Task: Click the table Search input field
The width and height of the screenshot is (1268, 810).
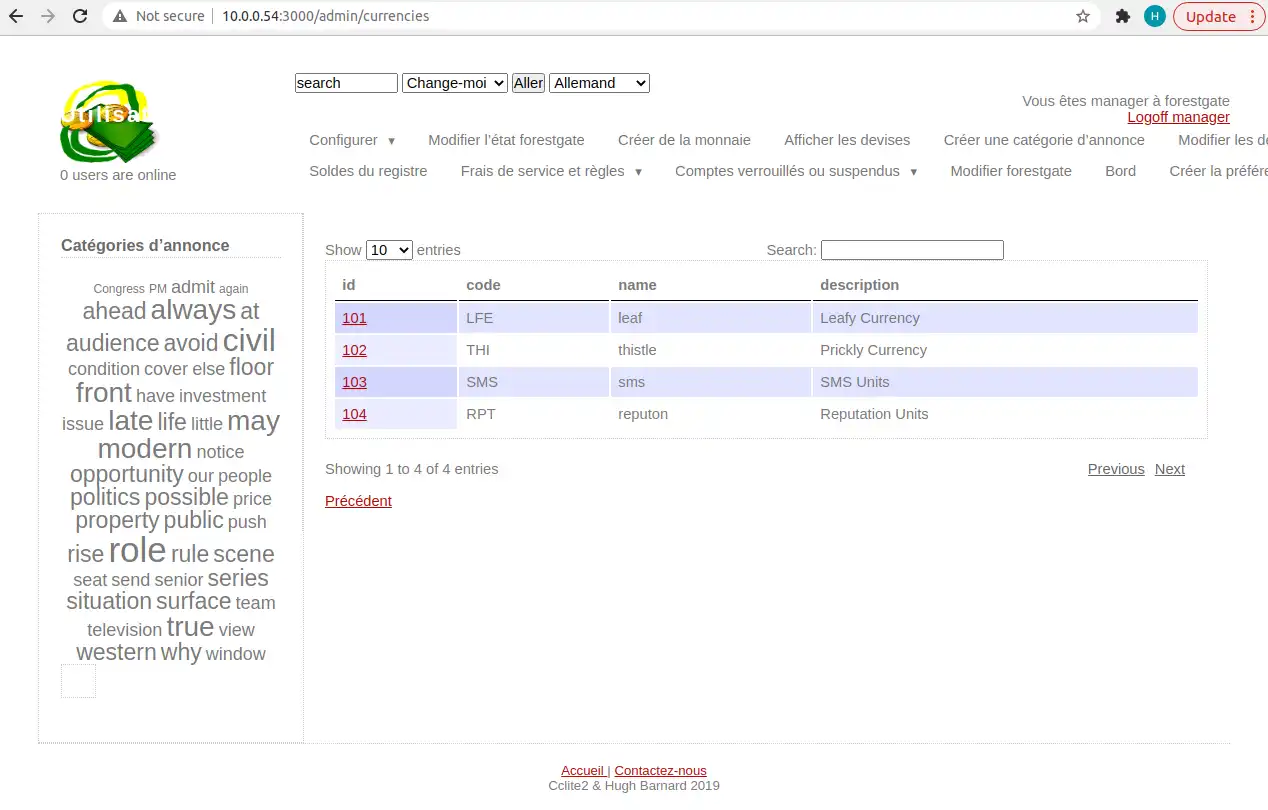Action: 911,250
